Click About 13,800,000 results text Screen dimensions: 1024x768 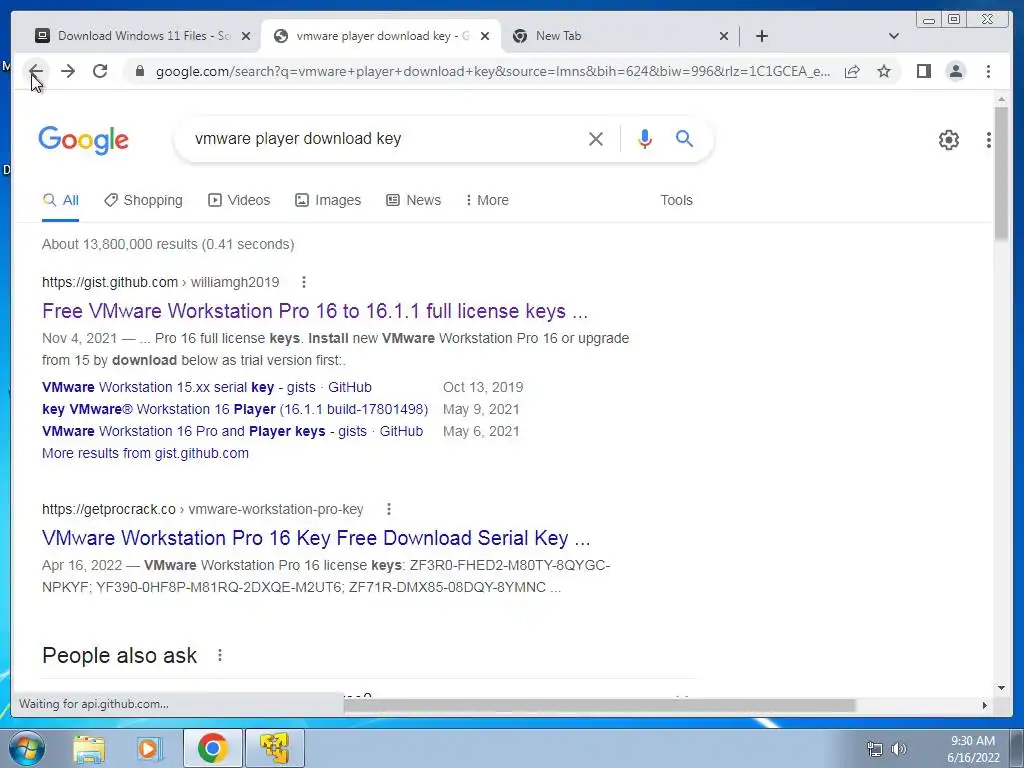pos(168,244)
